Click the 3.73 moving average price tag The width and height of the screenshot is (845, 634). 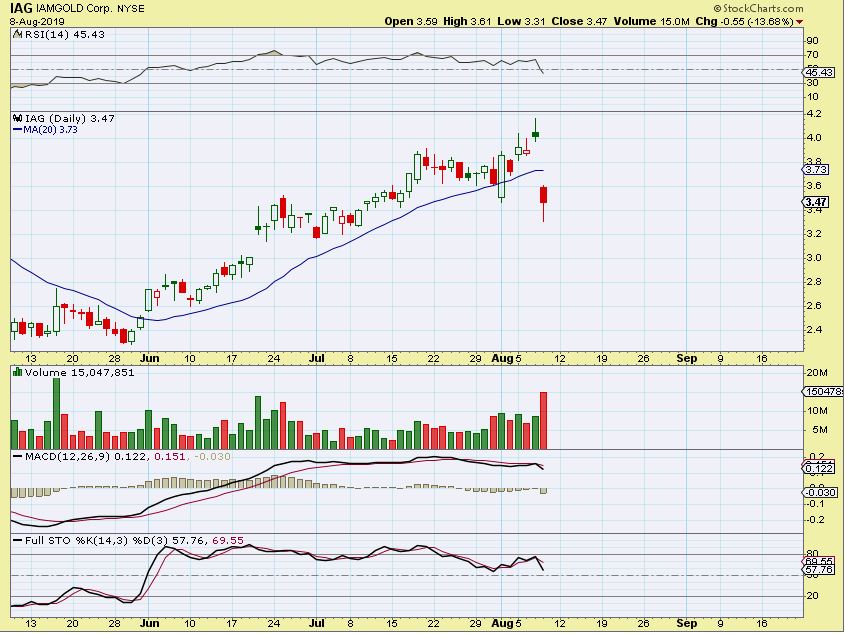tap(815, 170)
